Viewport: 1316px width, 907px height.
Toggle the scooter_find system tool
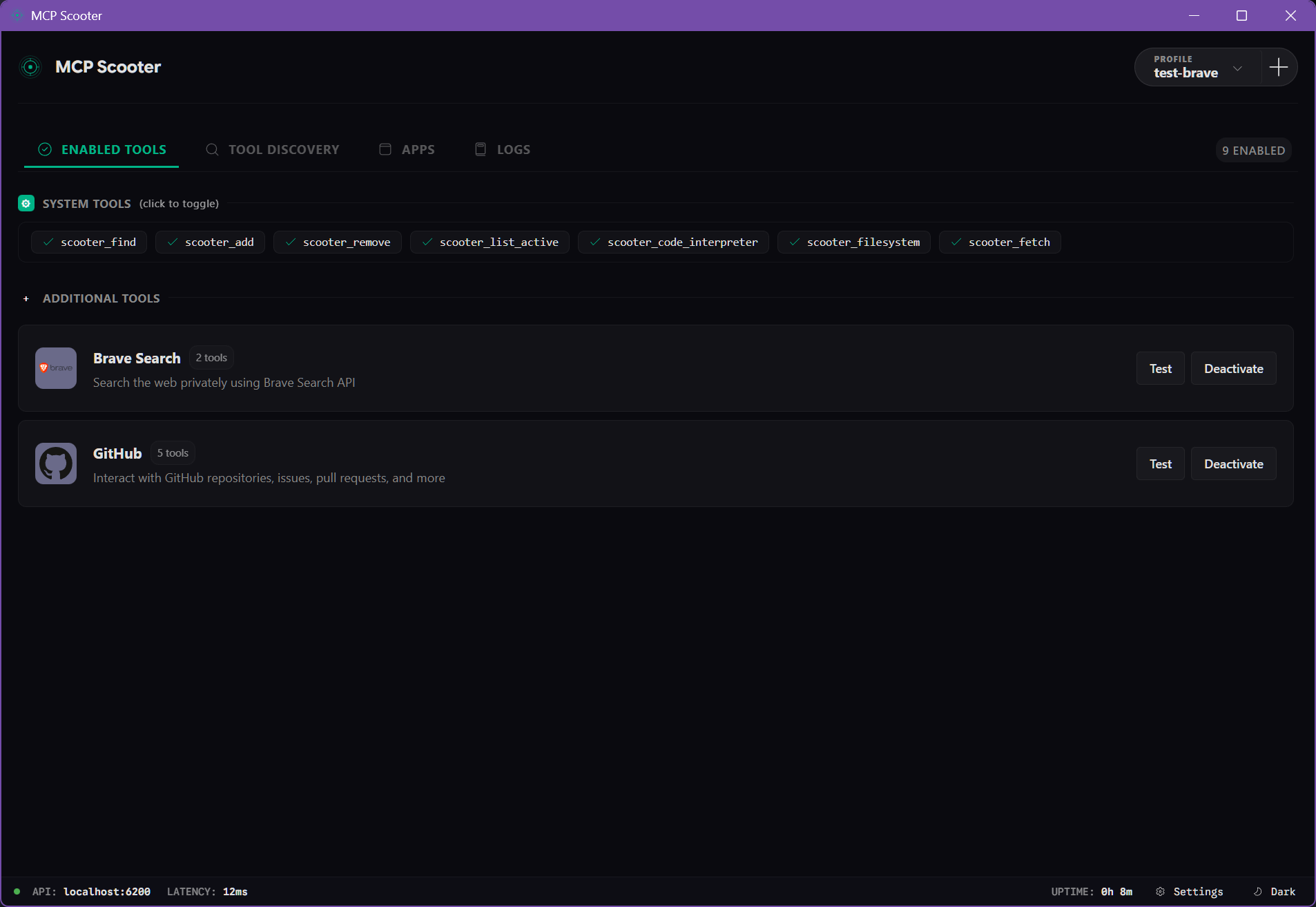(x=89, y=242)
